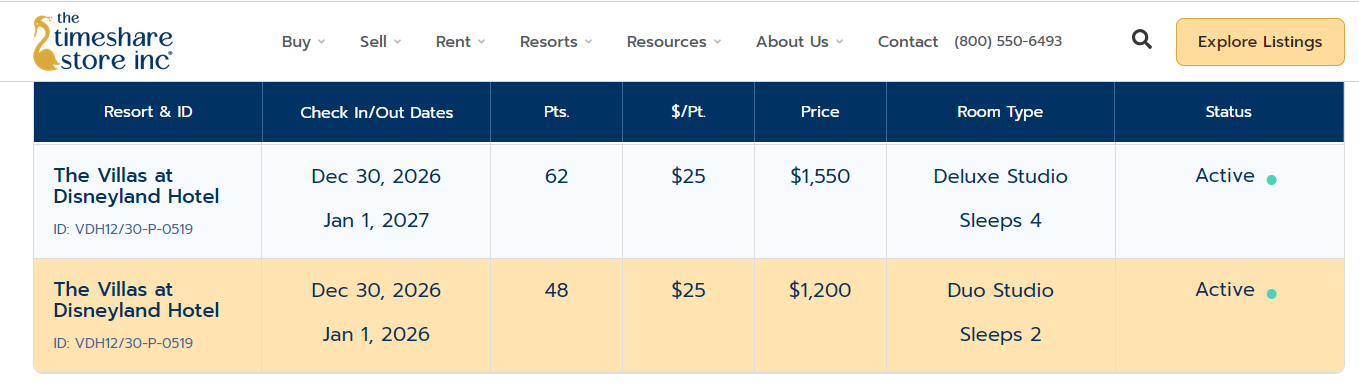
Task: Call the (800) 550-6493 phone link
Action: click(1008, 42)
